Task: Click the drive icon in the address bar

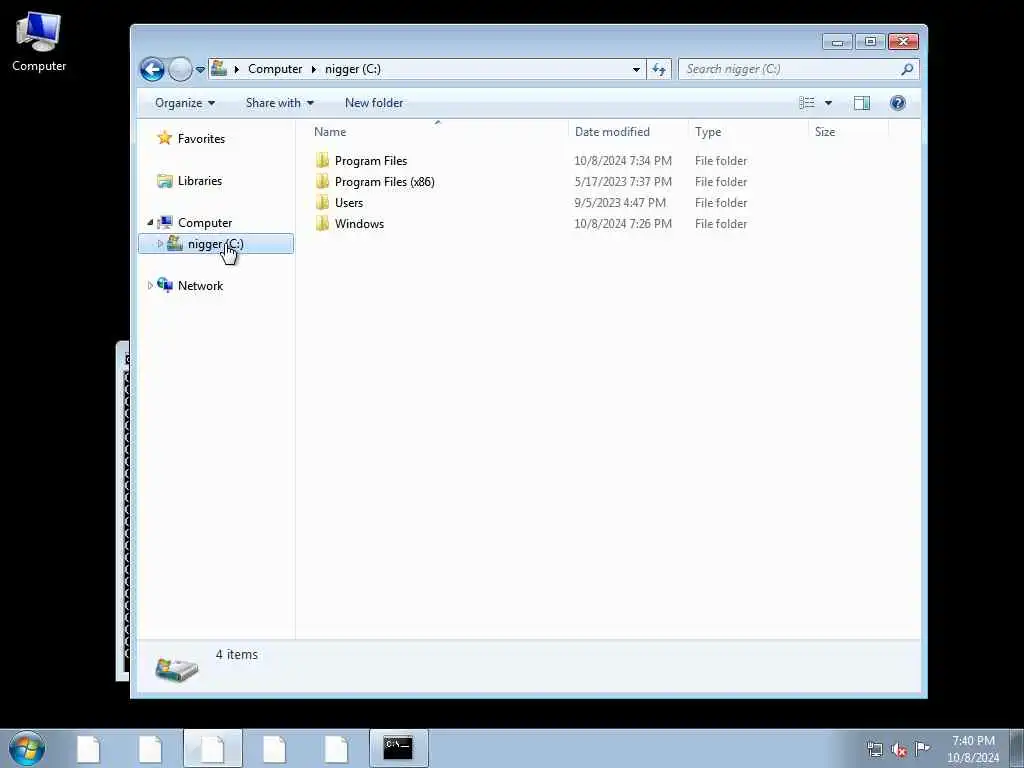Action: click(x=219, y=68)
